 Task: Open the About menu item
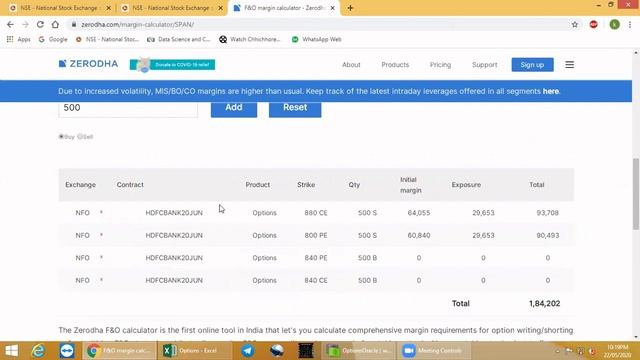pyautogui.click(x=351, y=64)
